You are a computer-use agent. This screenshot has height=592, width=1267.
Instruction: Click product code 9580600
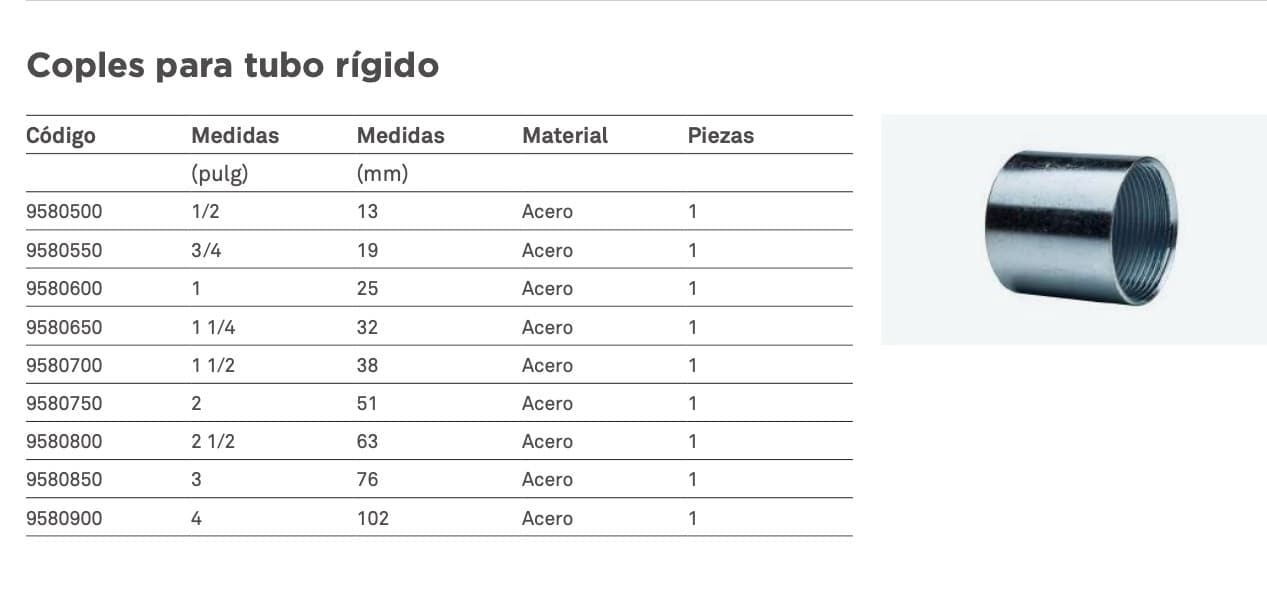64,288
